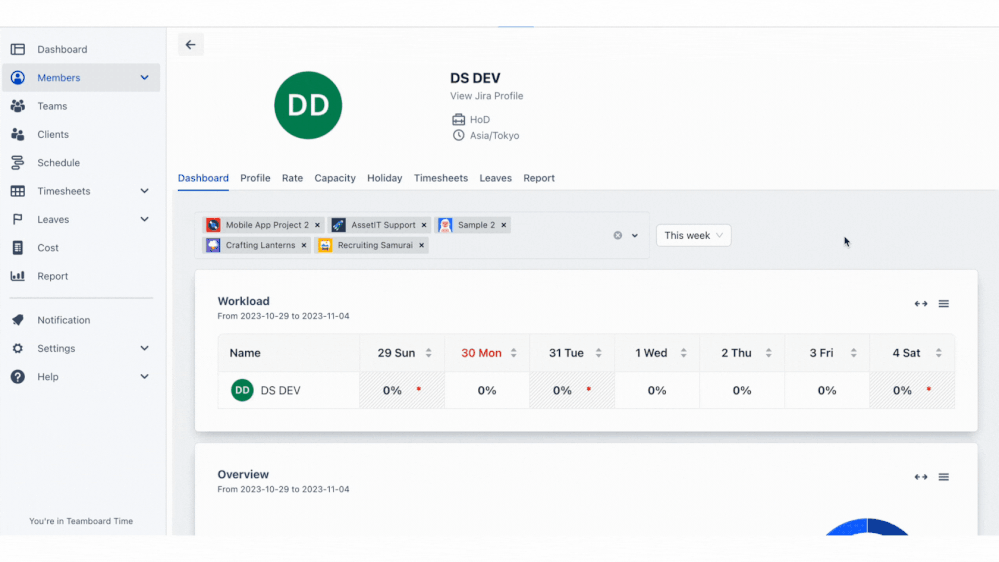Sort the 30 Mon column
Screen dimensions: 999x562
(x=514, y=353)
